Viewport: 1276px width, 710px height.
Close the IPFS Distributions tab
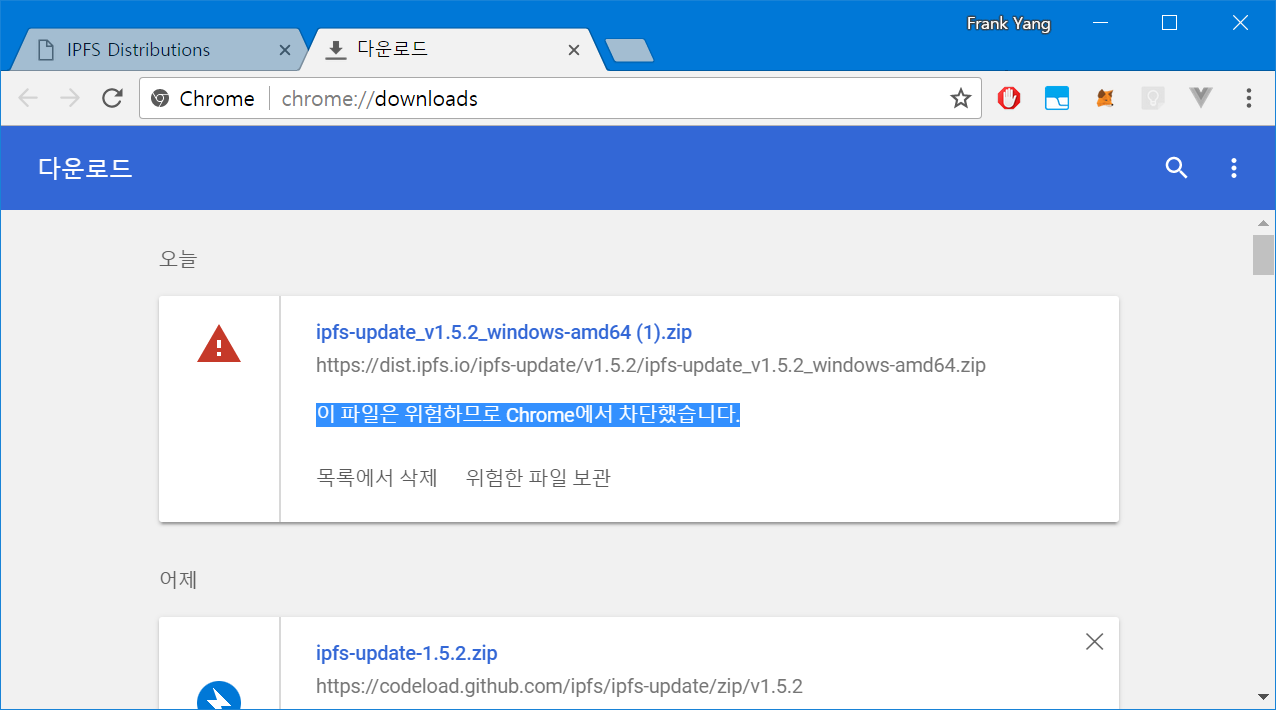(285, 50)
